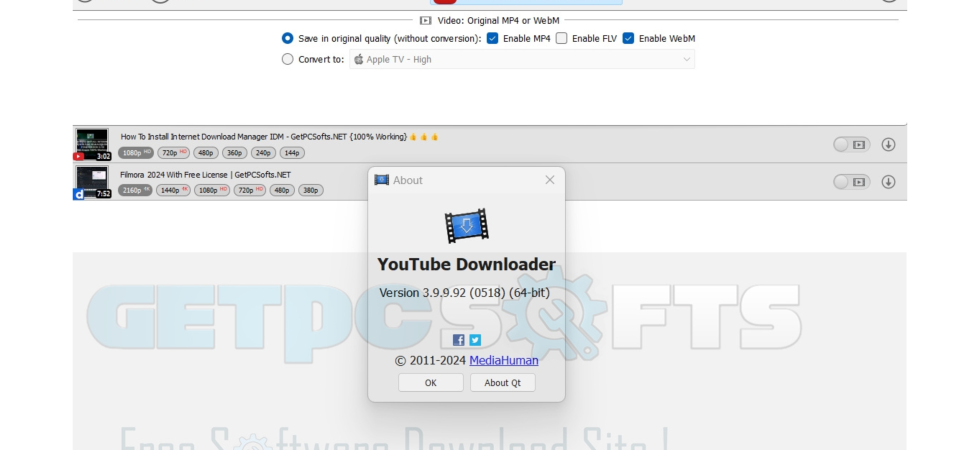Pick 480p for Filmora 2024 video
The width and height of the screenshot is (980, 450).
[282, 190]
